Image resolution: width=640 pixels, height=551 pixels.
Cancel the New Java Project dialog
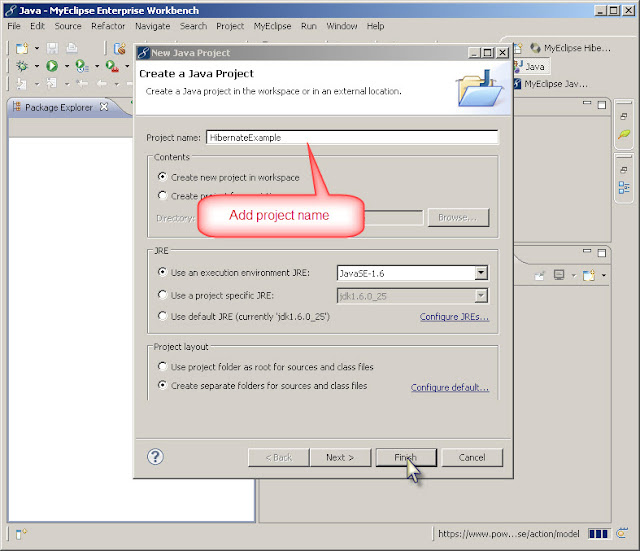(472, 458)
